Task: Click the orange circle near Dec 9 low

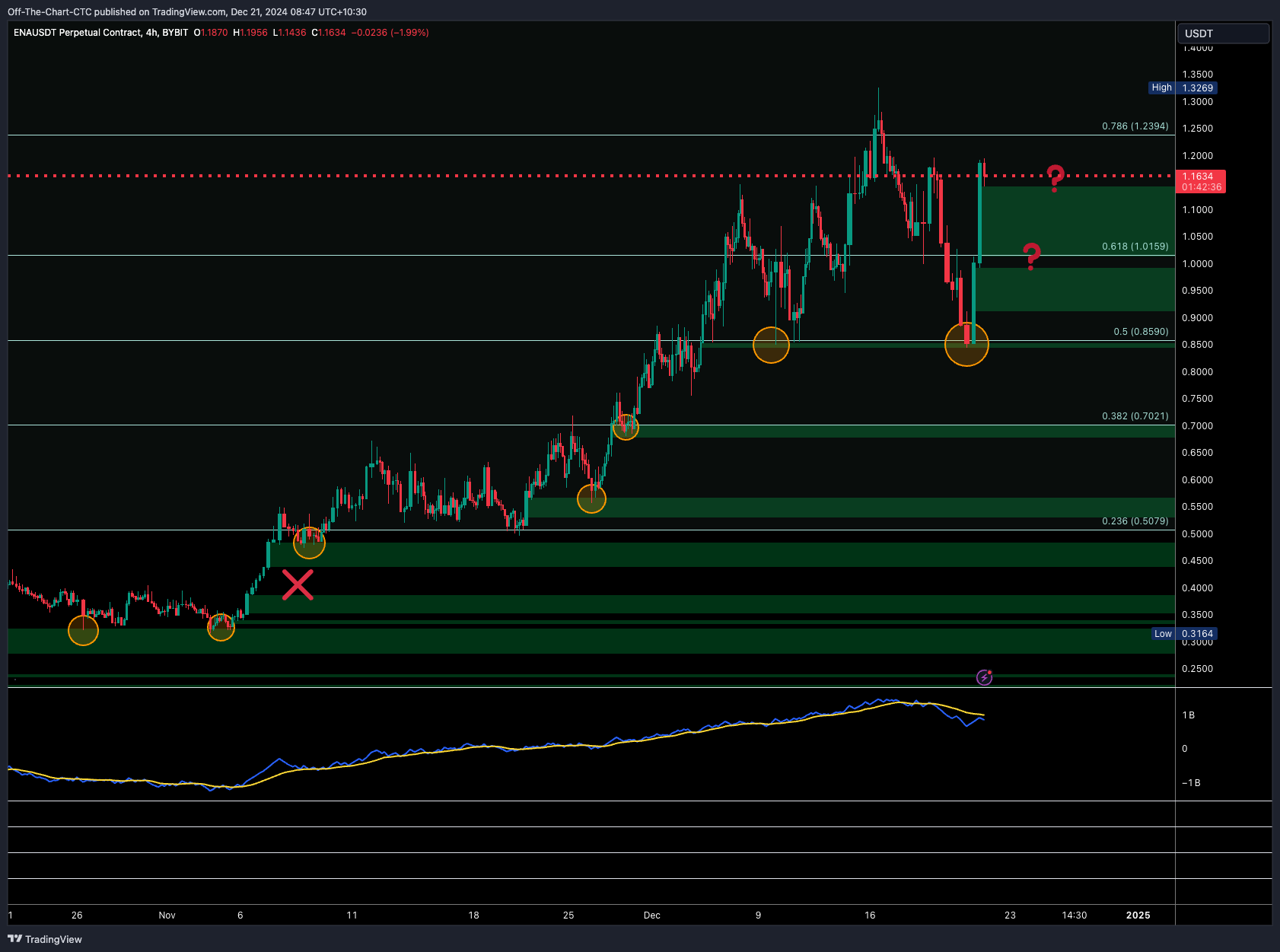Action: point(771,345)
